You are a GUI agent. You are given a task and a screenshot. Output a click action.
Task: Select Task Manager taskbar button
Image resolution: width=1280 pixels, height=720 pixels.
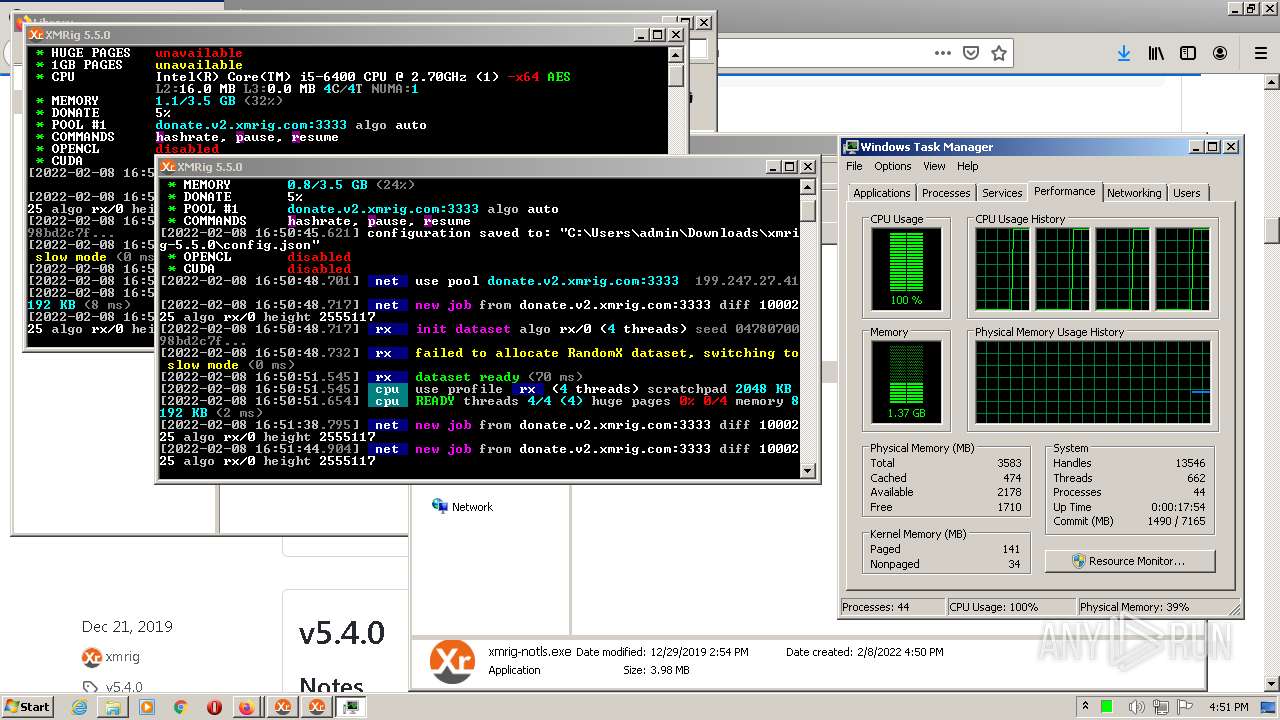(351, 707)
